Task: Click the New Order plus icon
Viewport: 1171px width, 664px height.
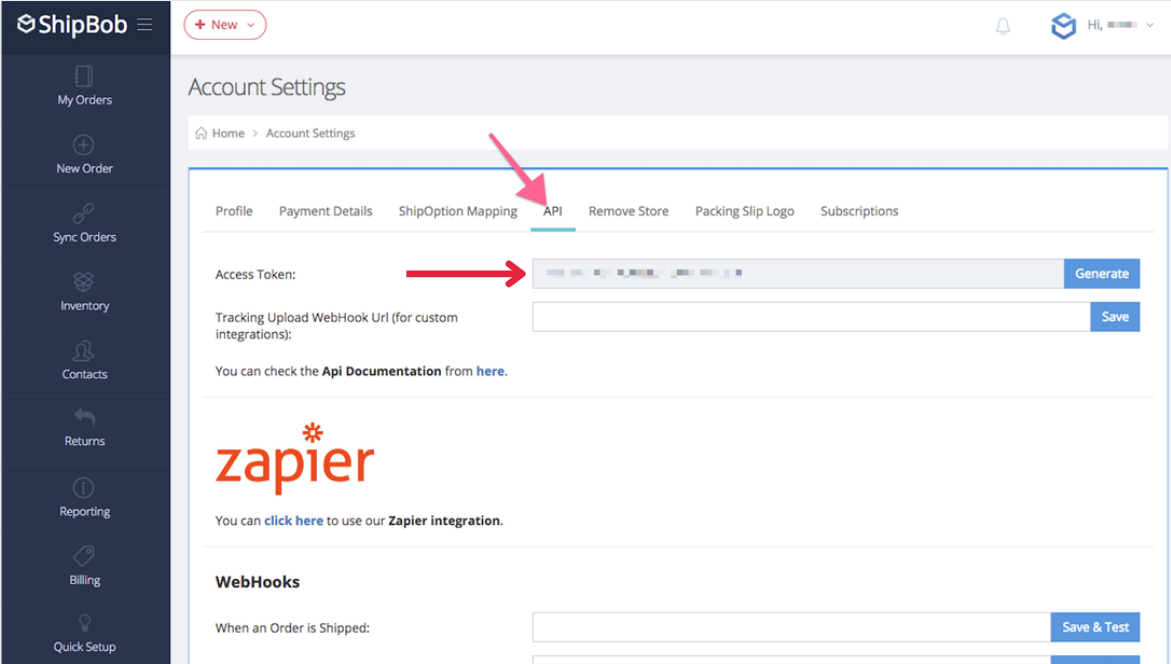Action: tap(84, 145)
